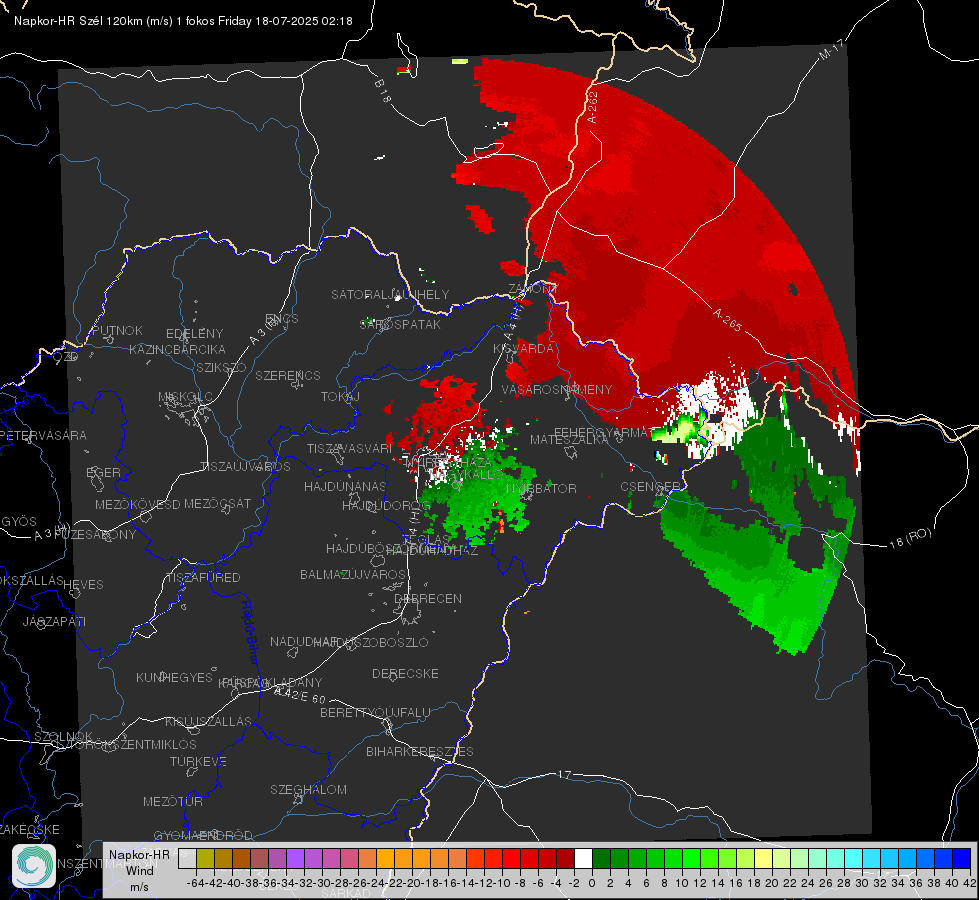
Task: Click the bright green swatch between 10 and 12
Action: [x=691, y=858]
